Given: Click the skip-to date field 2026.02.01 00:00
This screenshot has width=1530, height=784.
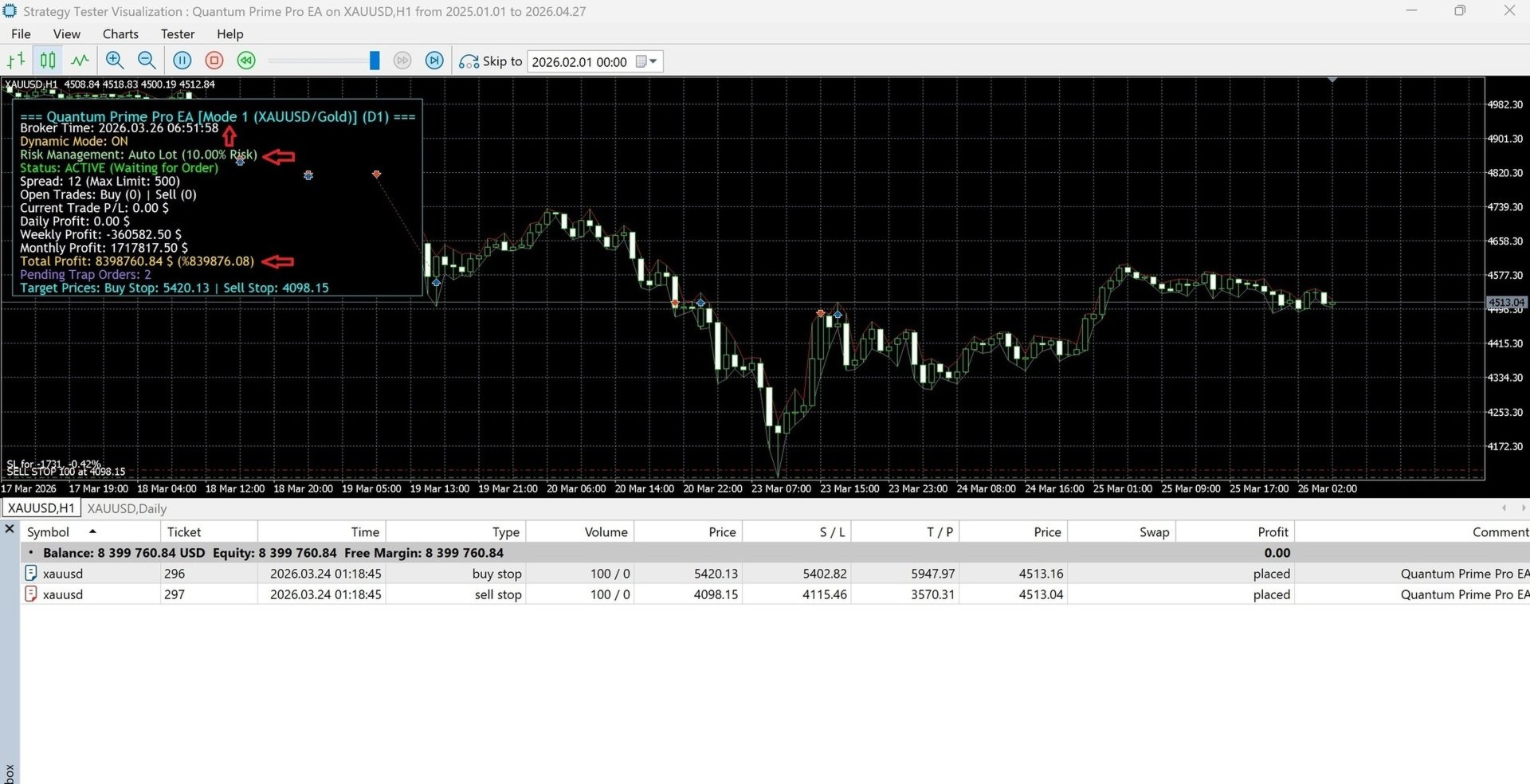Looking at the screenshot, I should [x=580, y=61].
